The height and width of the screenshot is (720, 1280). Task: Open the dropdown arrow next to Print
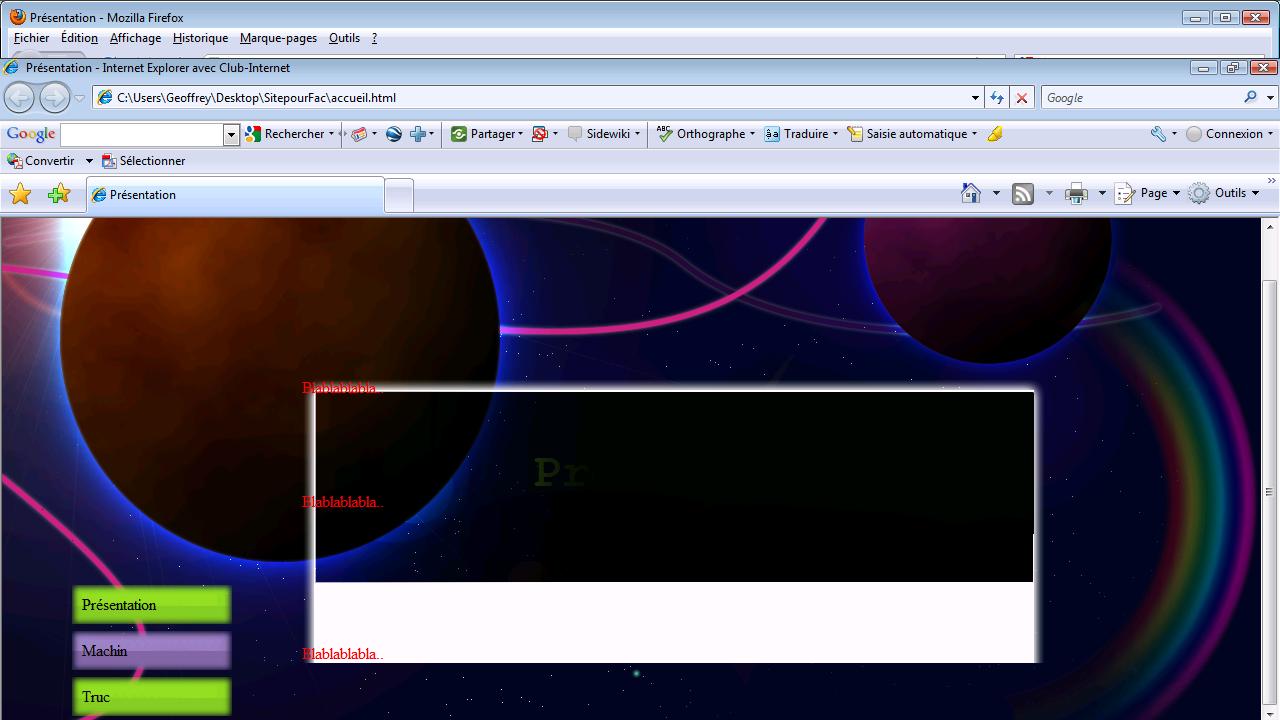click(x=1102, y=193)
